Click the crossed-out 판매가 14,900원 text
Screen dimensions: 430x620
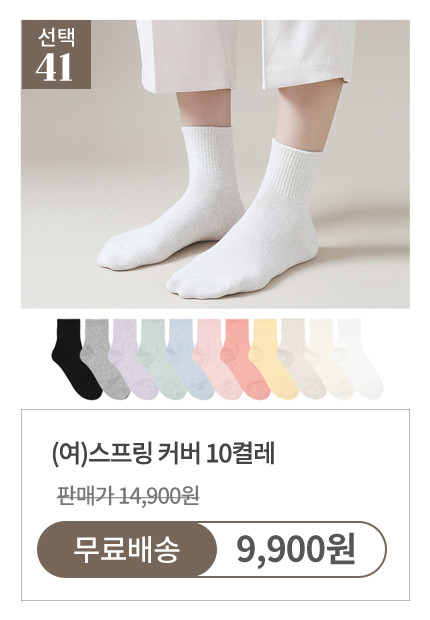pyautogui.click(x=128, y=495)
